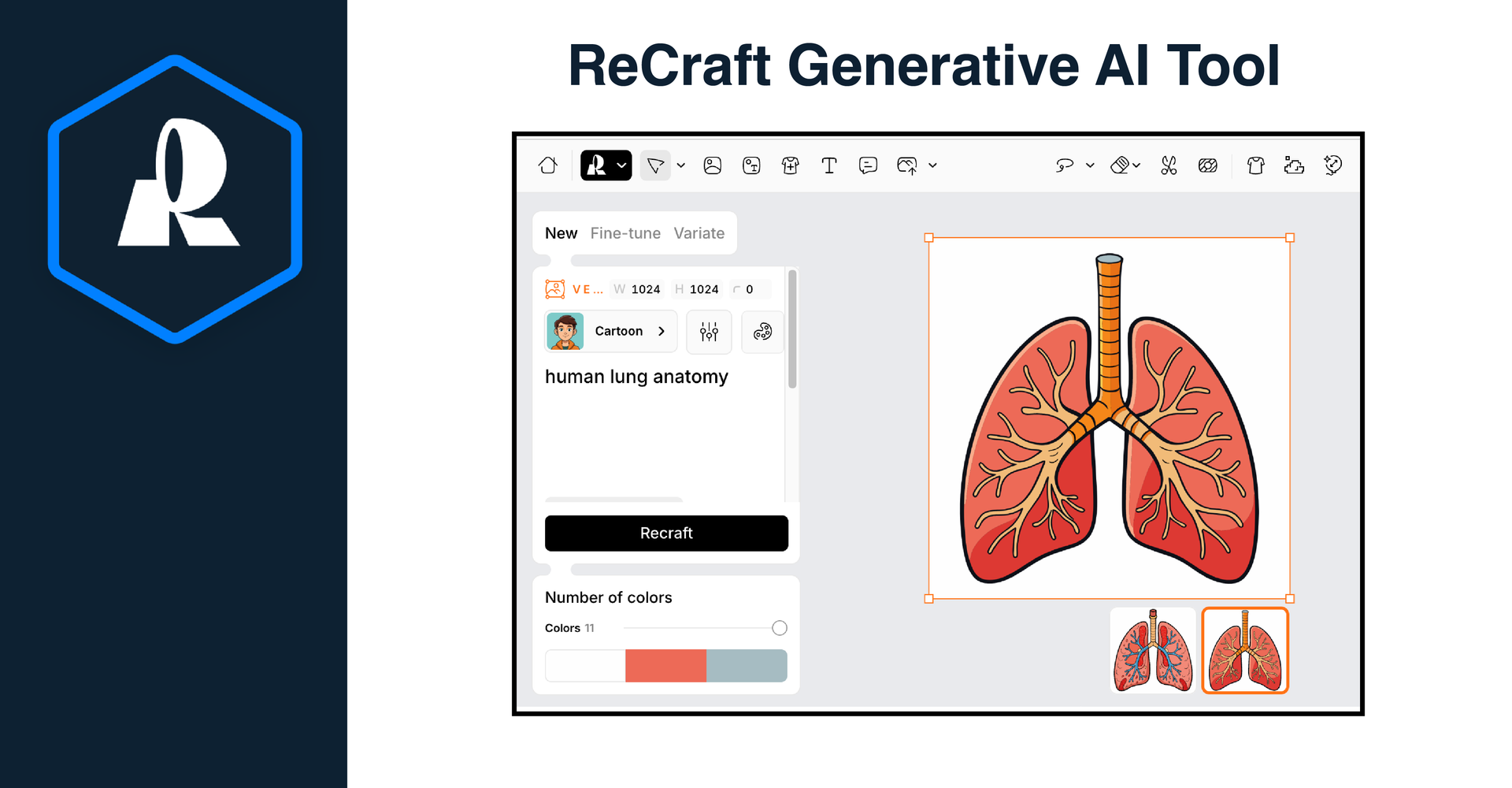Select the lungs thumbnail with blue veins

(x=1153, y=650)
